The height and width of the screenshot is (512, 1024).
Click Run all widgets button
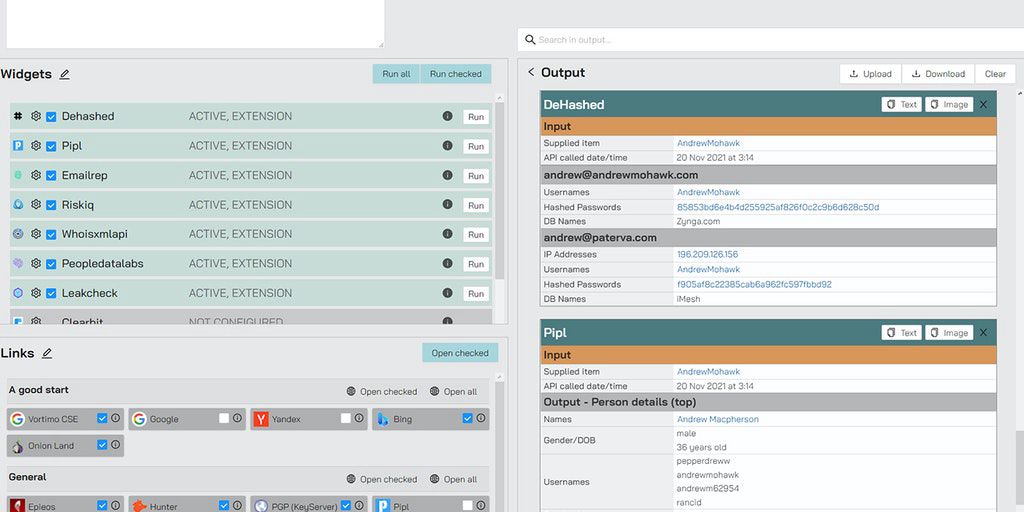(x=396, y=74)
